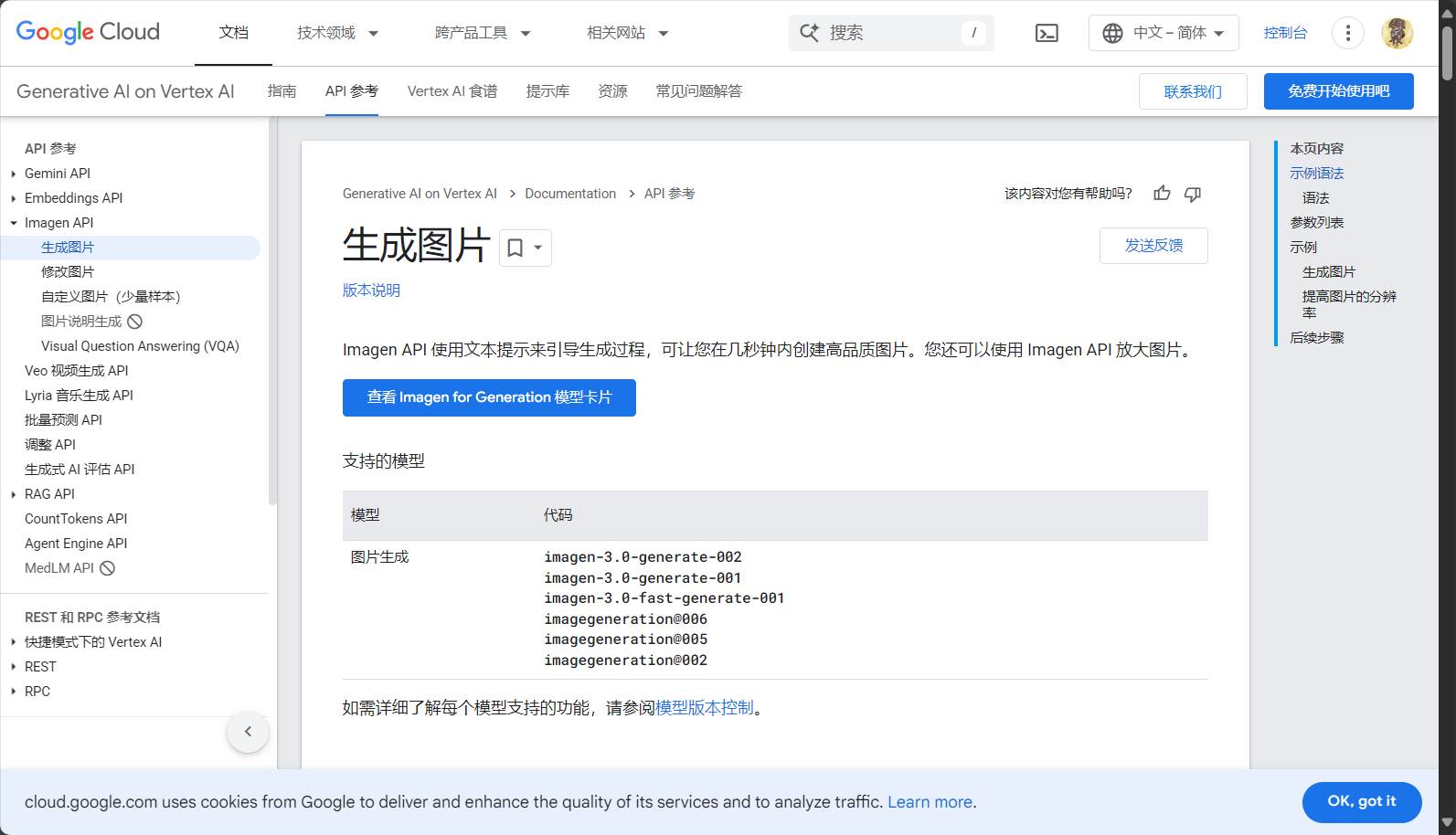Jump to 后续步骤 in page contents
The height and width of the screenshot is (835, 1456).
pyautogui.click(x=1316, y=338)
